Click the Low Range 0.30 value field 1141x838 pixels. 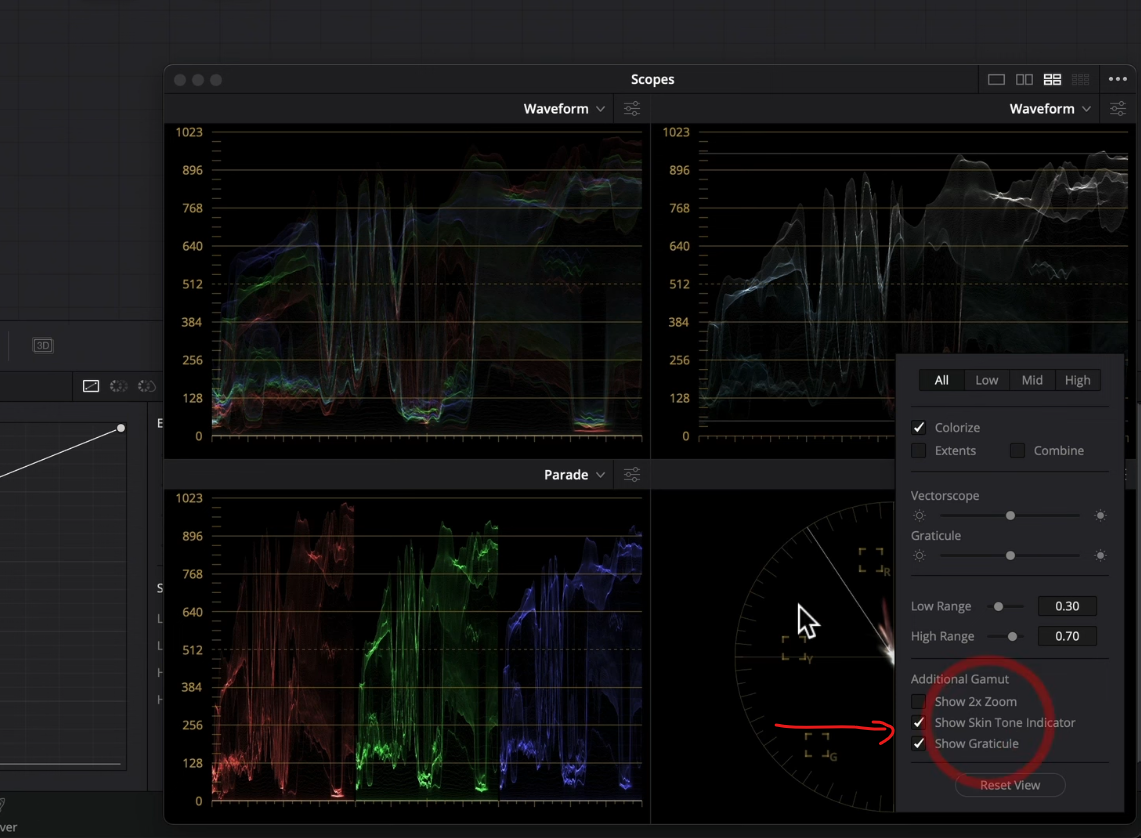pos(1067,607)
